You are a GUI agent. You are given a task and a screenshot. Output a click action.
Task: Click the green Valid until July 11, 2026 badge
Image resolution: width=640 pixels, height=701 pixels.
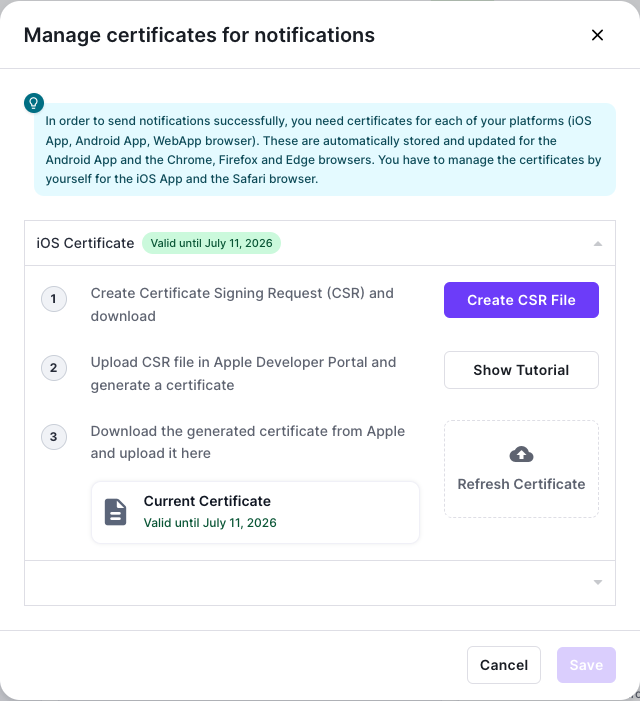[211, 243]
